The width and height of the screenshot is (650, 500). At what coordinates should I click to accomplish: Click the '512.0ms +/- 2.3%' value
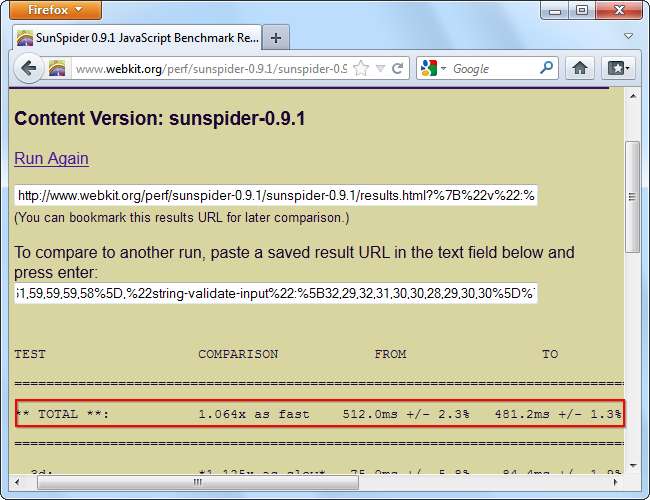(x=406, y=414)
